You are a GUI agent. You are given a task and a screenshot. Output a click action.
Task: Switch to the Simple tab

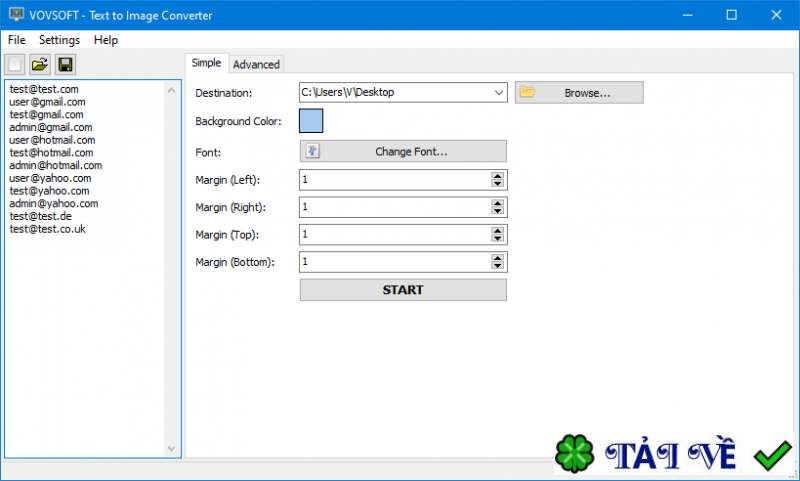tap(206, 63)
